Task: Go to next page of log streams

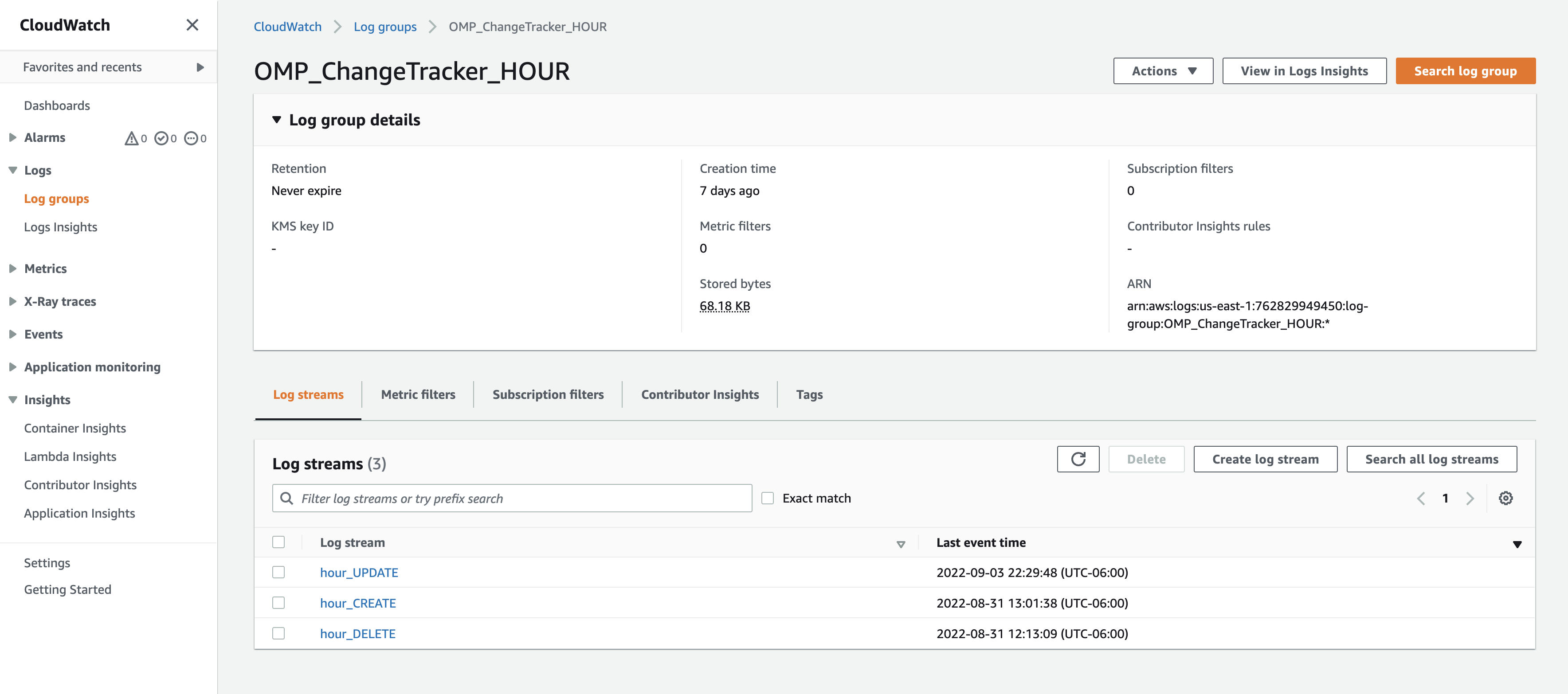Action: click(1470, 499)
